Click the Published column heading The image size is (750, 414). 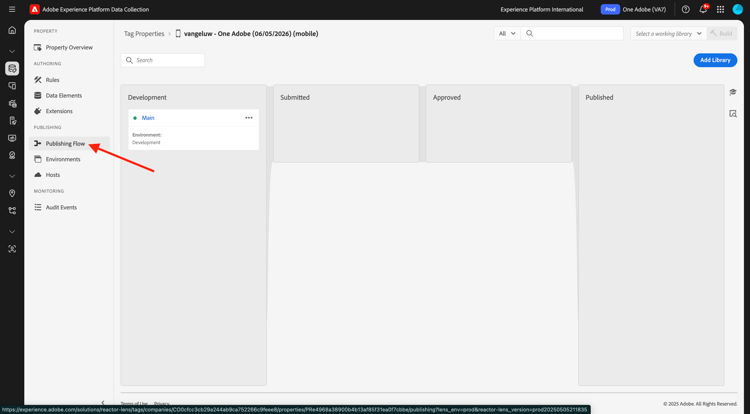pos(599,97)
